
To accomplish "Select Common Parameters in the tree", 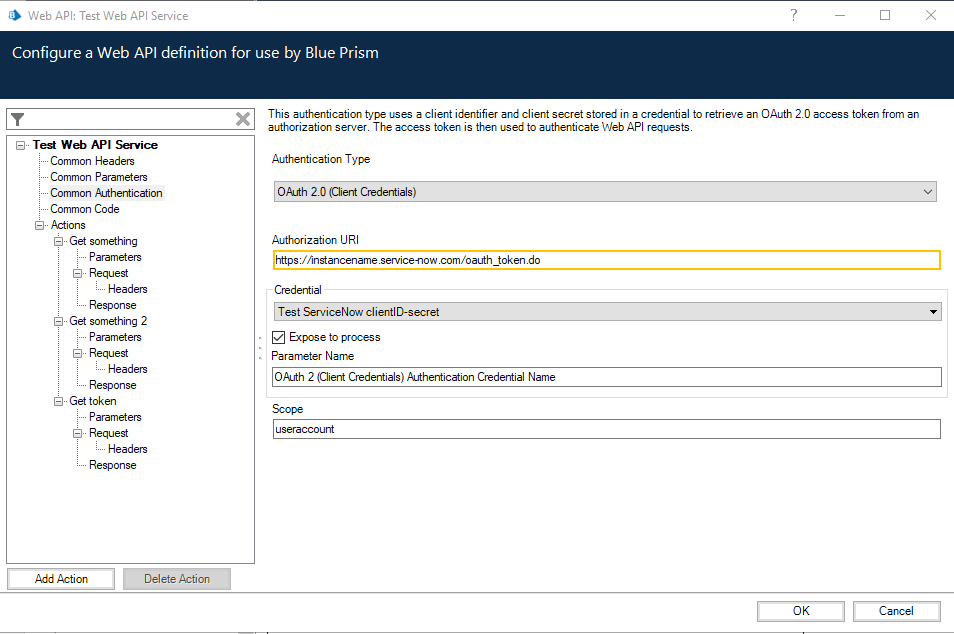I will [x=98, y=177].
